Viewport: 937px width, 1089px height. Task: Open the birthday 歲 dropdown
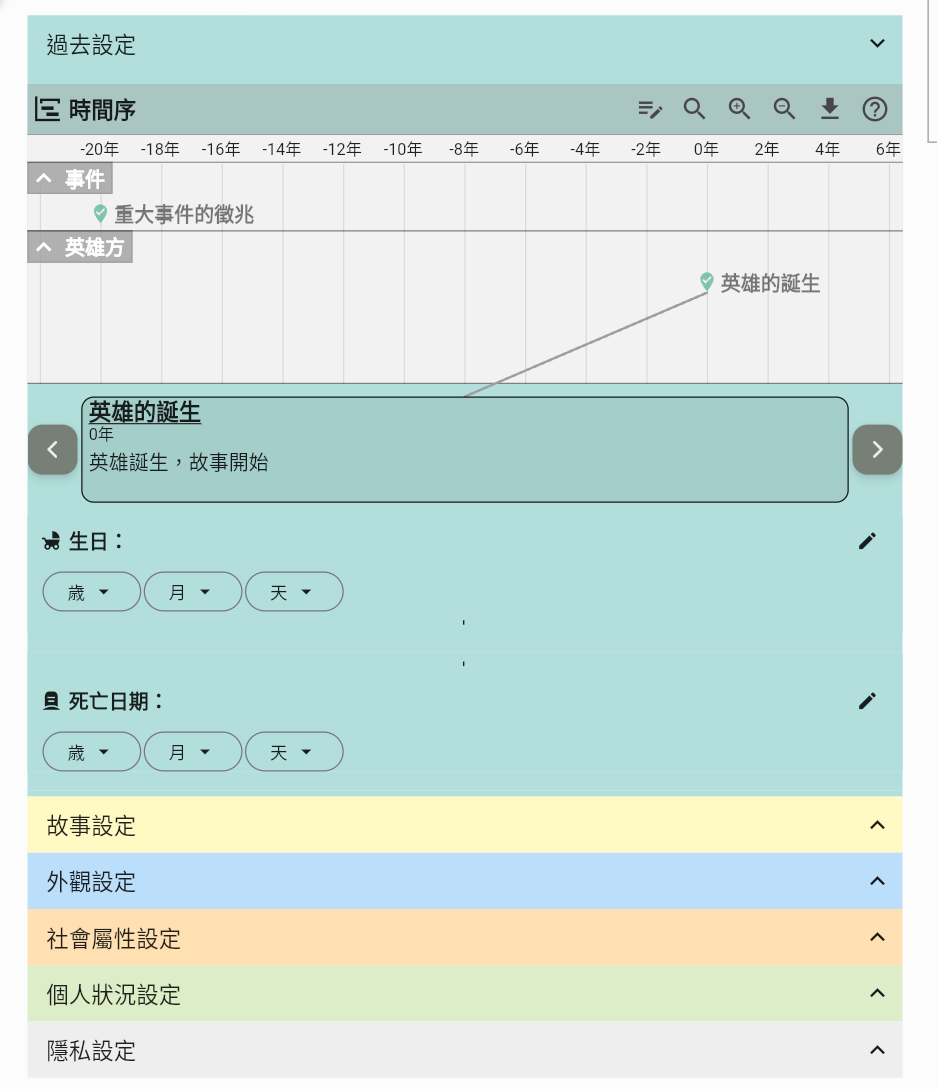[x=92, y=592]
